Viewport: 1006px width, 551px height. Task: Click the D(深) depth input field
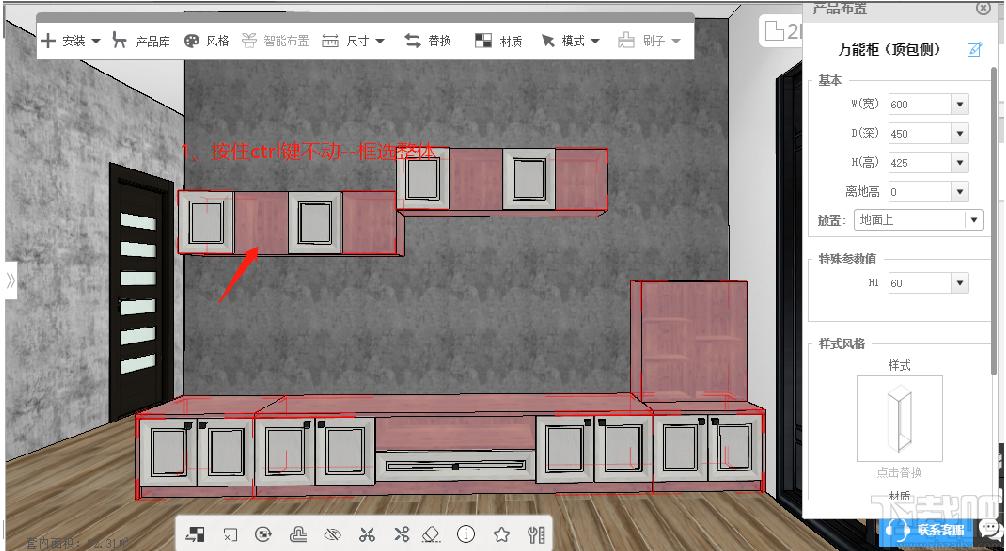pos(919,133)
